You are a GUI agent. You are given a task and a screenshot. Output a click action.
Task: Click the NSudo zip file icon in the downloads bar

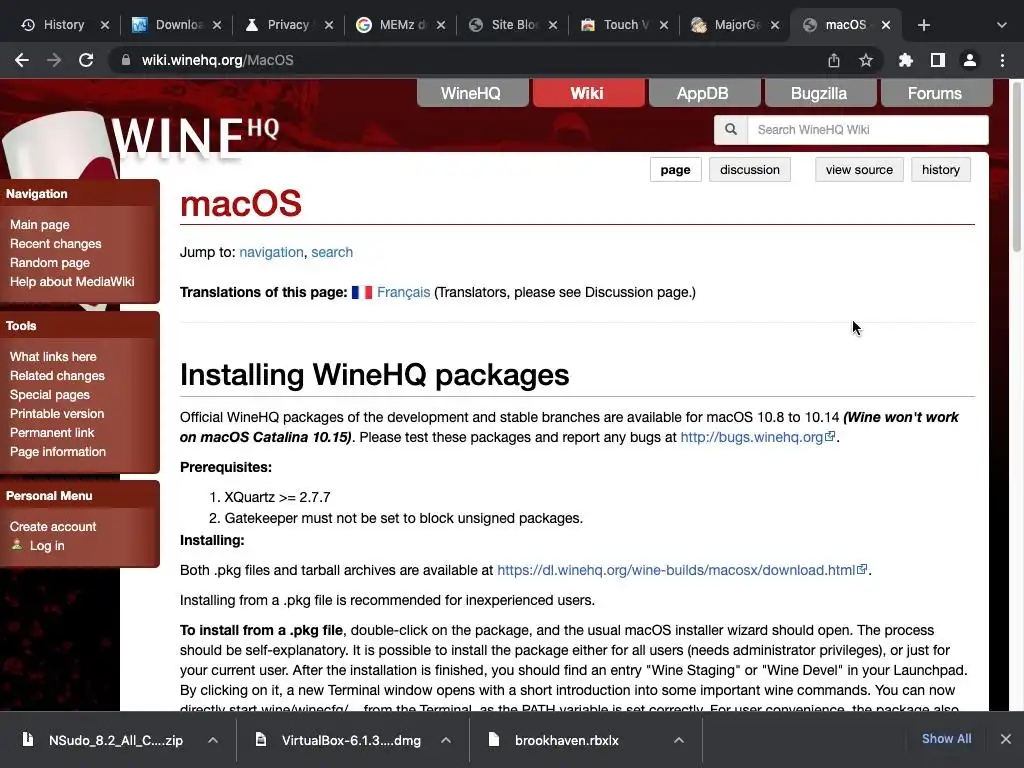pos(27,739)
